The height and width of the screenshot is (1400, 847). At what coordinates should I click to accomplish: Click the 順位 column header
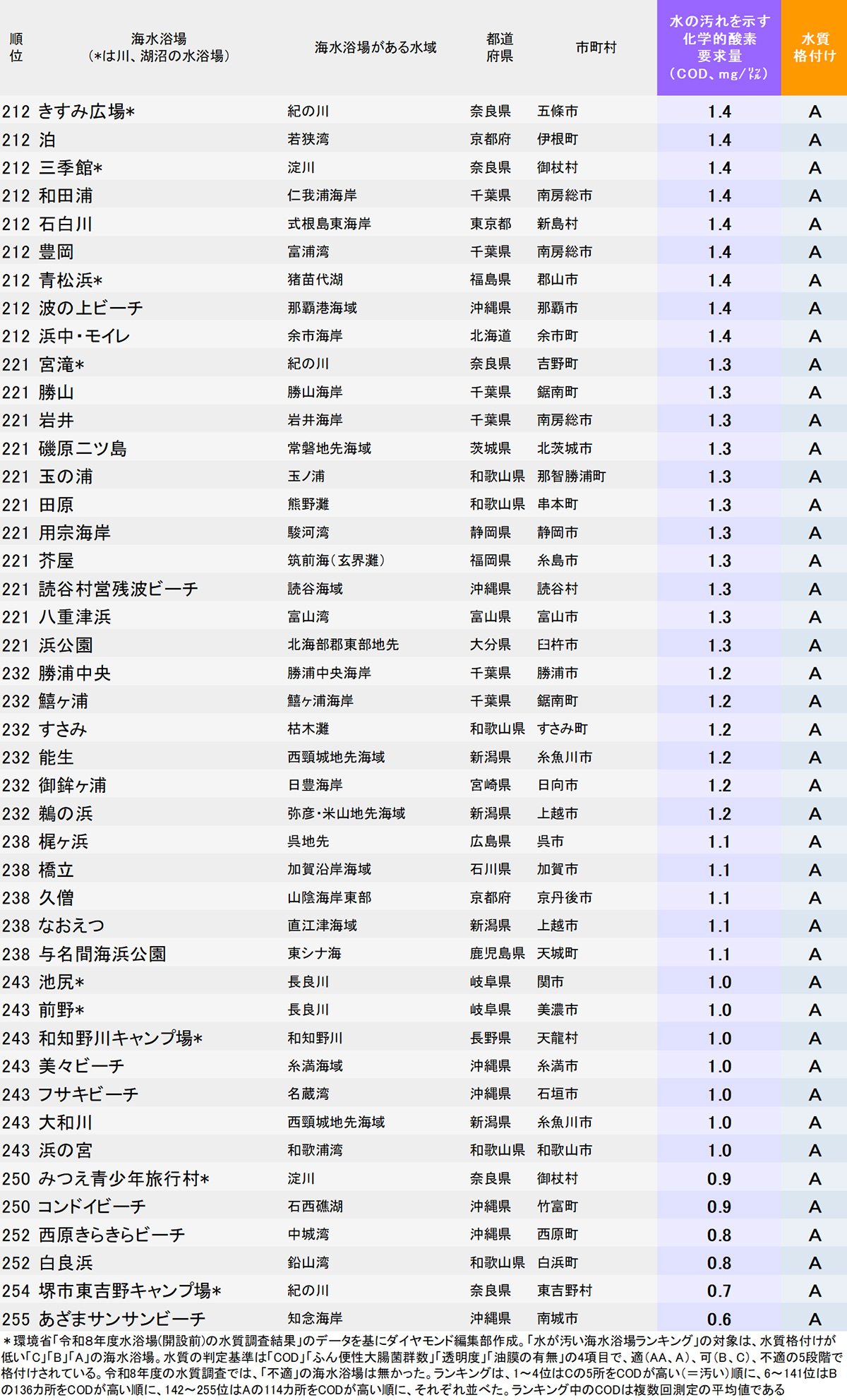(16, 47)
